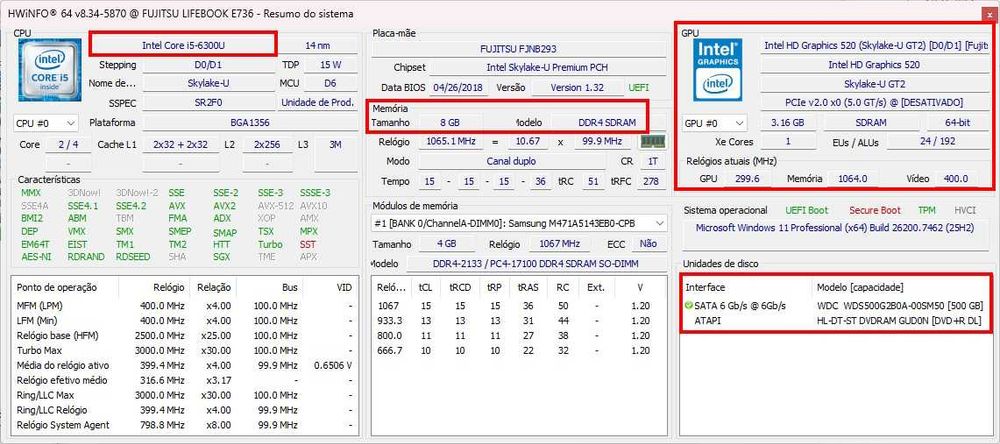The width and height of the screenshot is (1000, 444).
Task: Click the Intel Core i5-6300U name field
Action: click(x=182, y=45)
